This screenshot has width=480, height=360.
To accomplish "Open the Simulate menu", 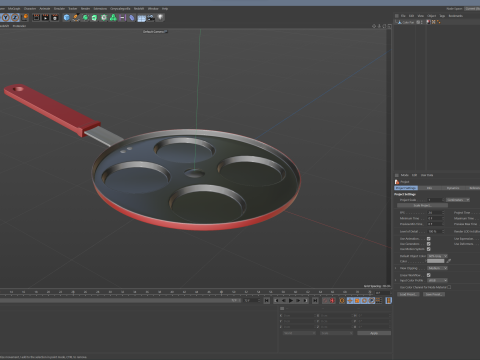I will [59, 8].
